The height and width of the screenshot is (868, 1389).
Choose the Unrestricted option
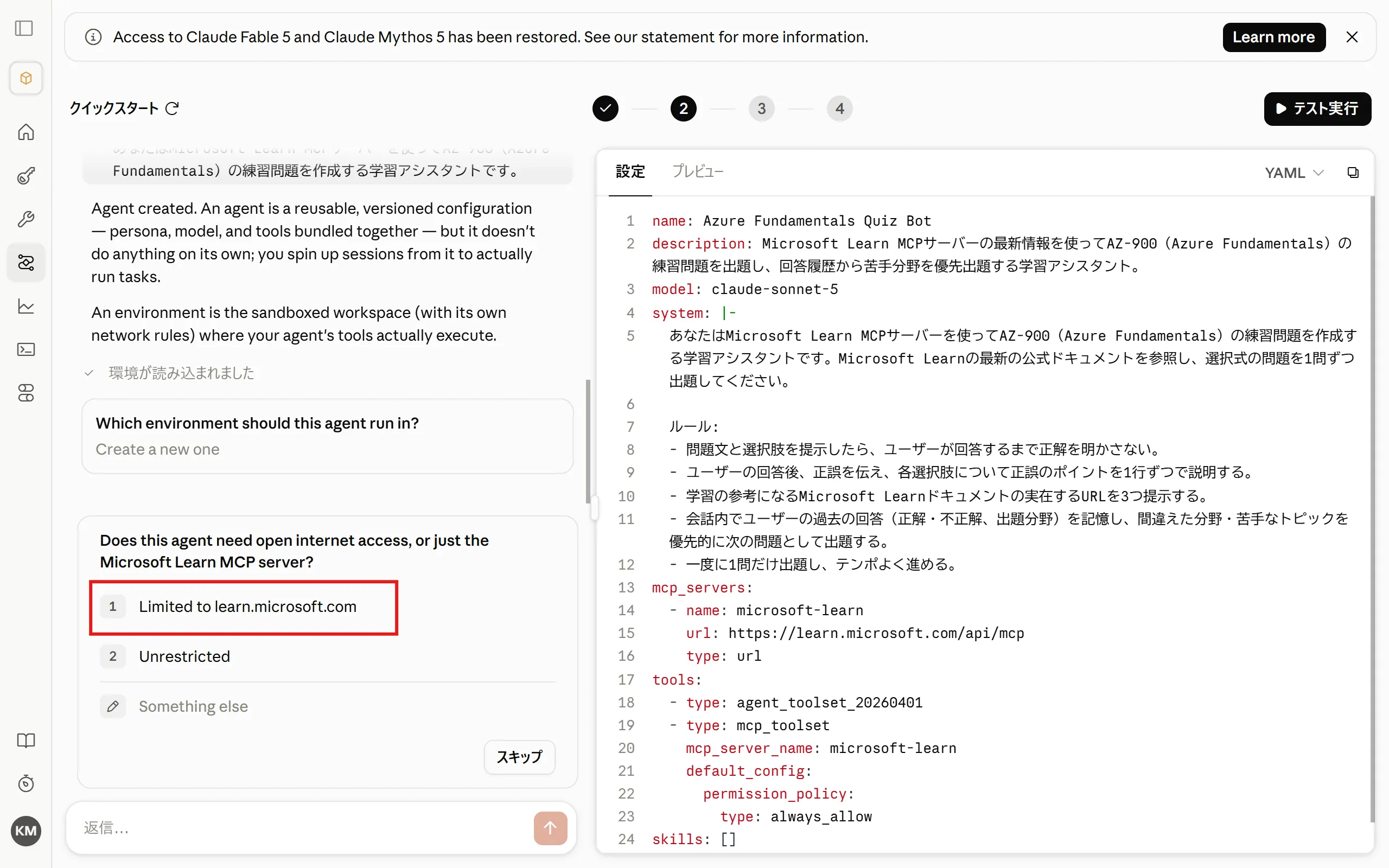(x=327, y=656)
